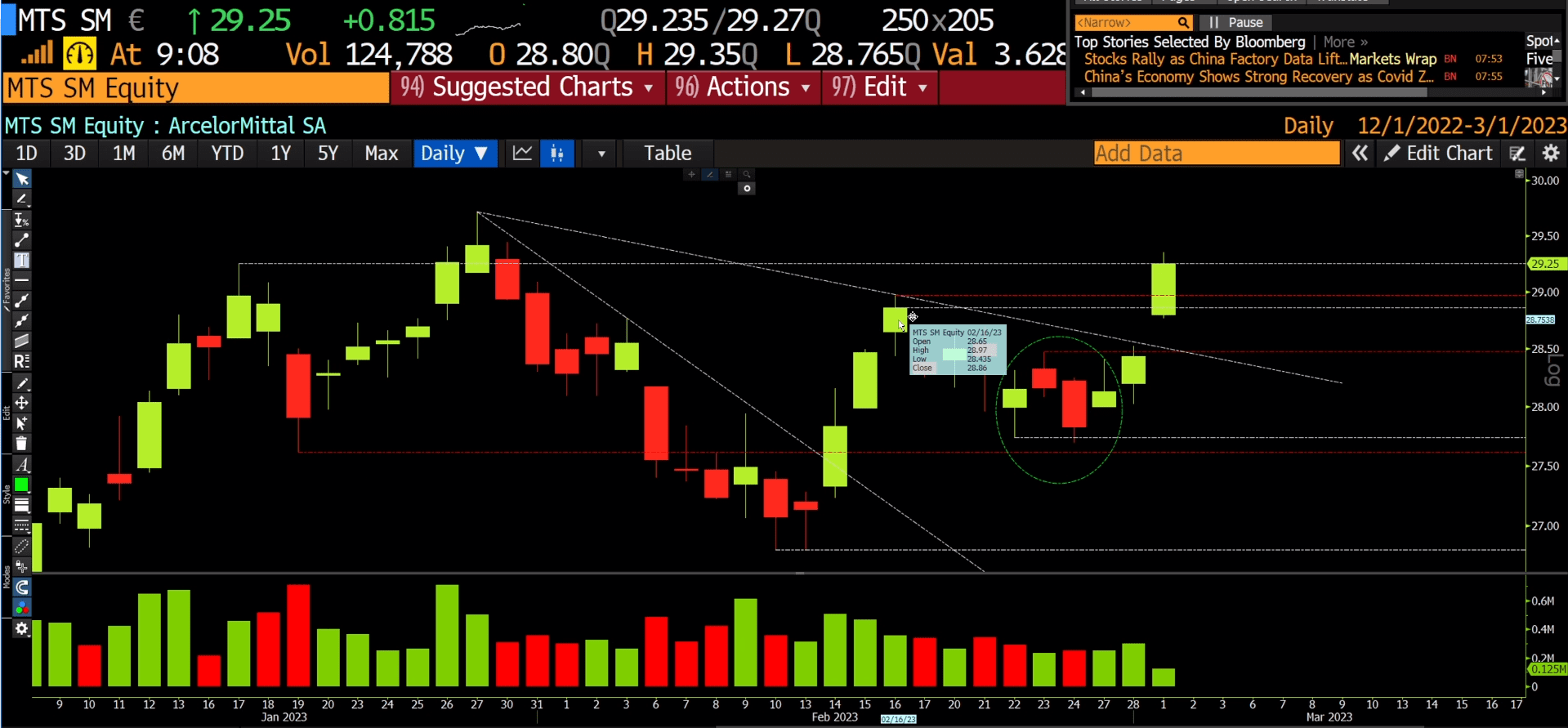Select the 6M time range tab
This screenshot has height=728, width=1568.
tap(173, 154)
